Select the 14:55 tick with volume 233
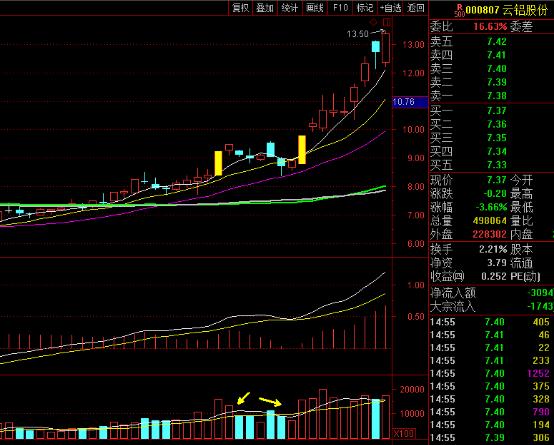This screenshot has width=554, height=445. (x=492, y=361)
